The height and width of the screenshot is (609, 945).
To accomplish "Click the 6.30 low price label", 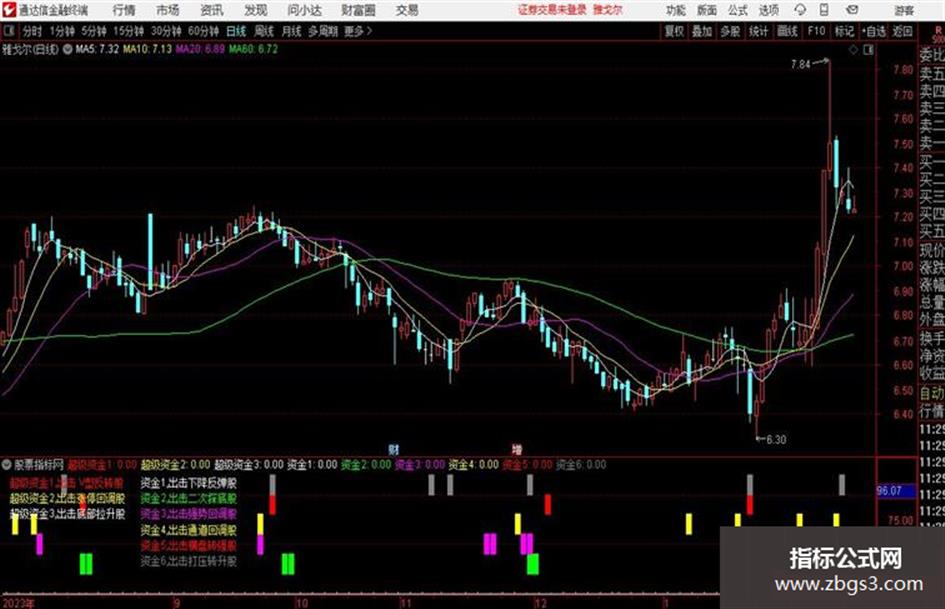I will tap(776, 440).
